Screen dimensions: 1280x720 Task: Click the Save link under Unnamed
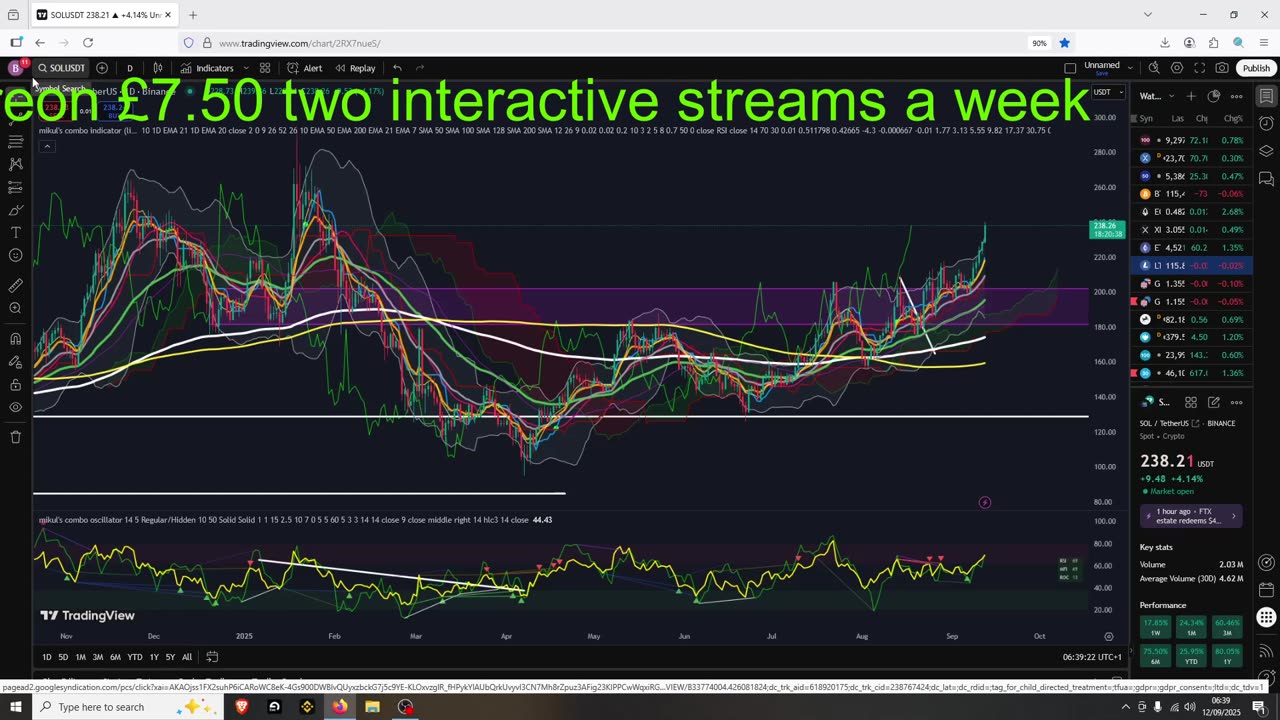tap(1101, 73)
